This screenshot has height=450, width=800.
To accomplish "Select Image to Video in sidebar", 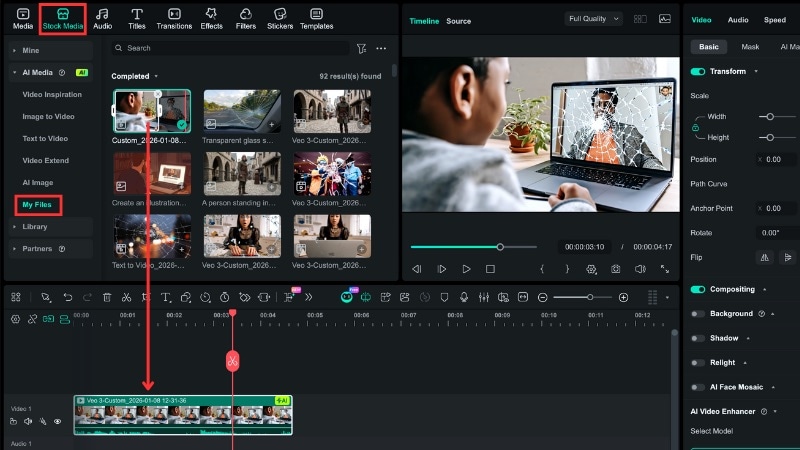I will (x=48, y=116).
